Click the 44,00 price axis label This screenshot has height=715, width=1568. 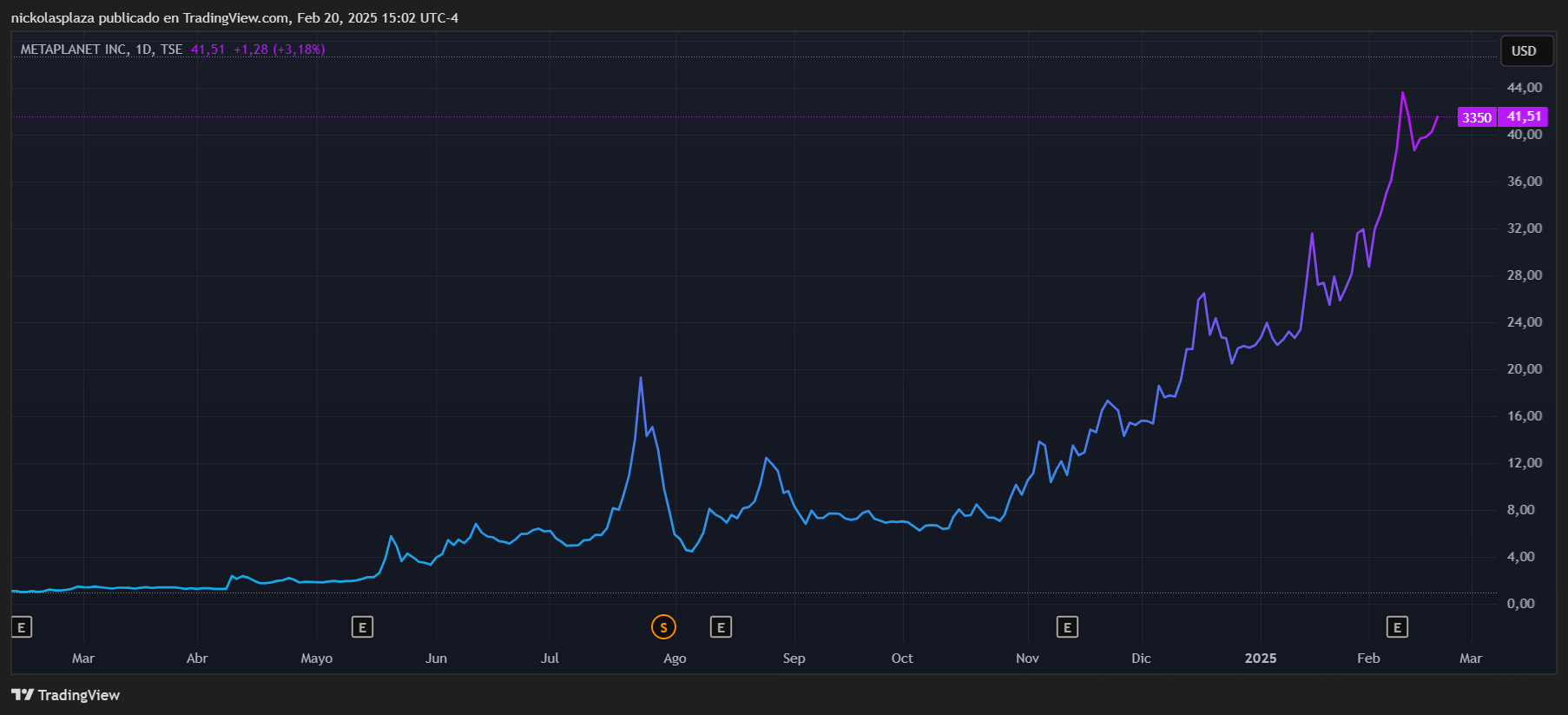coord(1525,88)
